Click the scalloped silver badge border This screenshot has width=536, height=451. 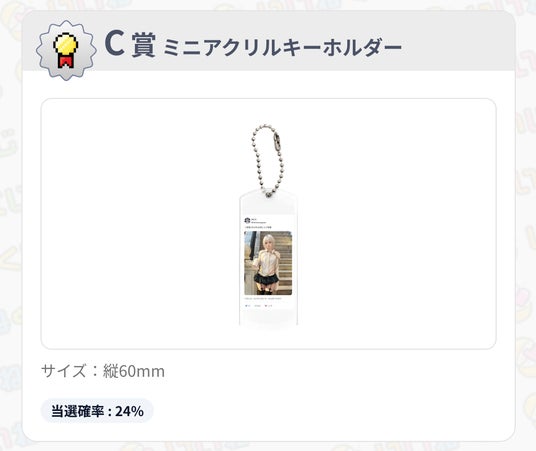click(x=66, y=50)
